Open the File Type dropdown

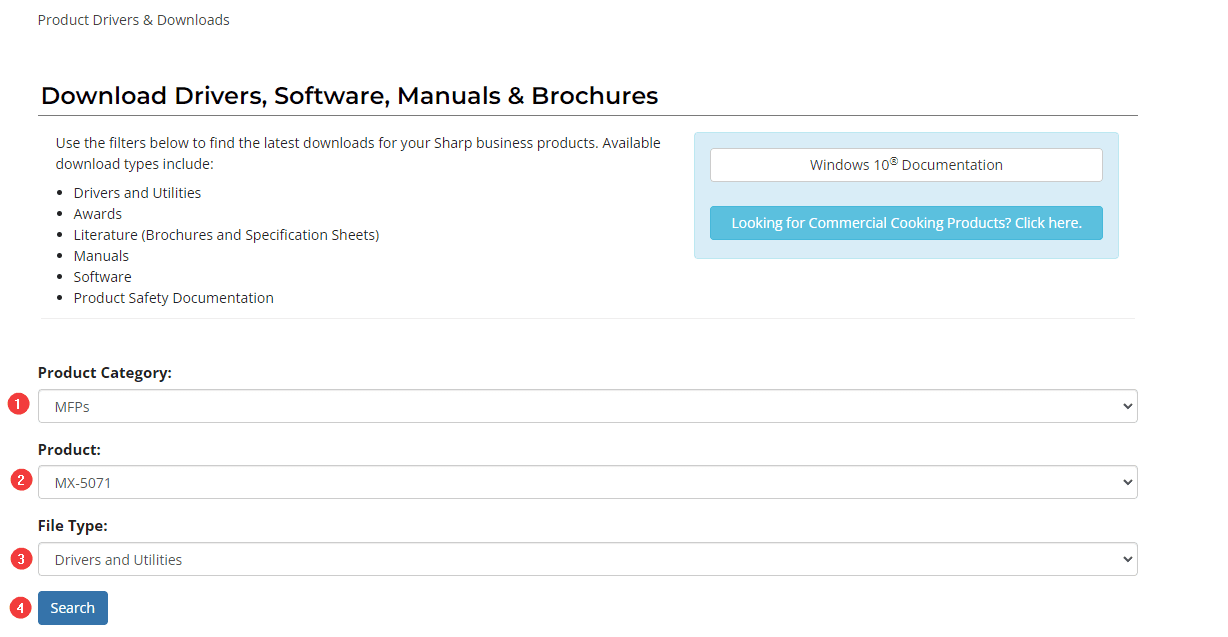click(x=587, y=559)
